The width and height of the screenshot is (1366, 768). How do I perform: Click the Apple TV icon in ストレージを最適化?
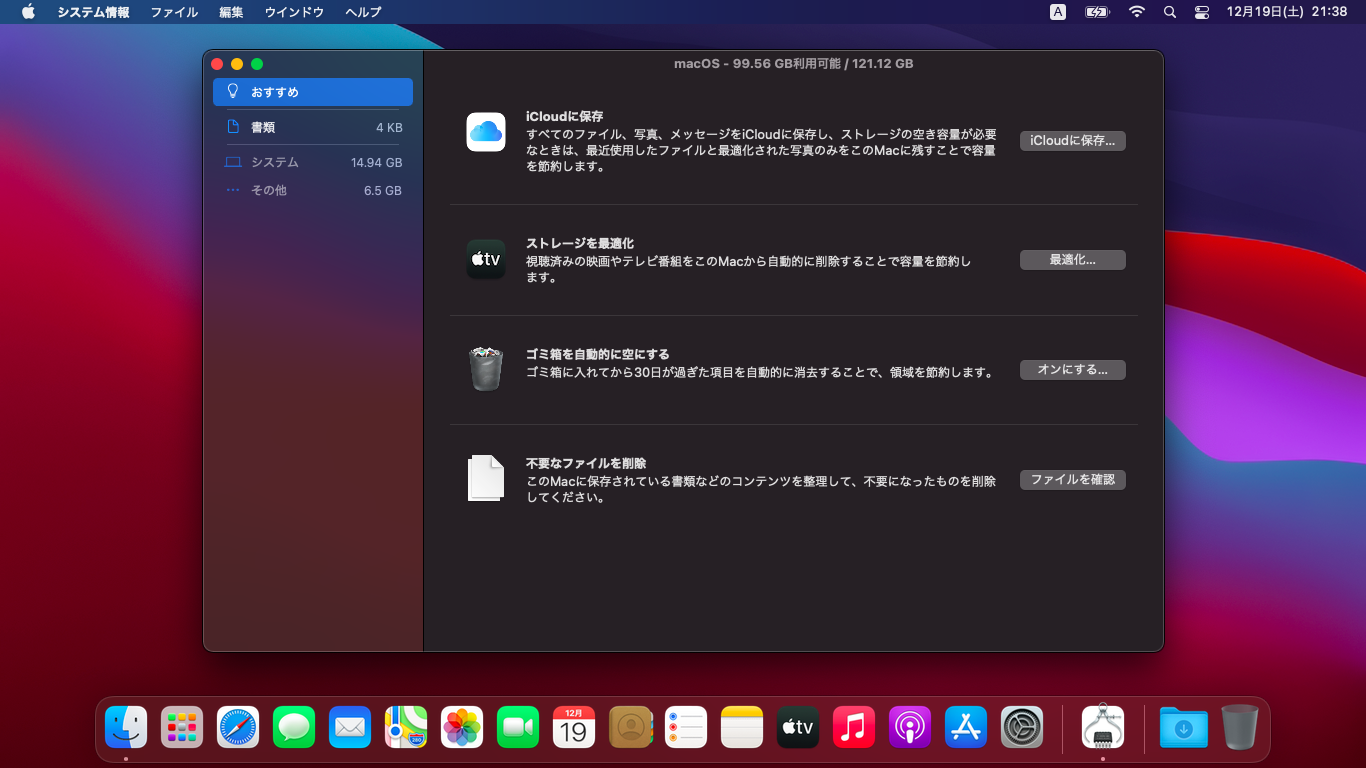click(486, 259)
